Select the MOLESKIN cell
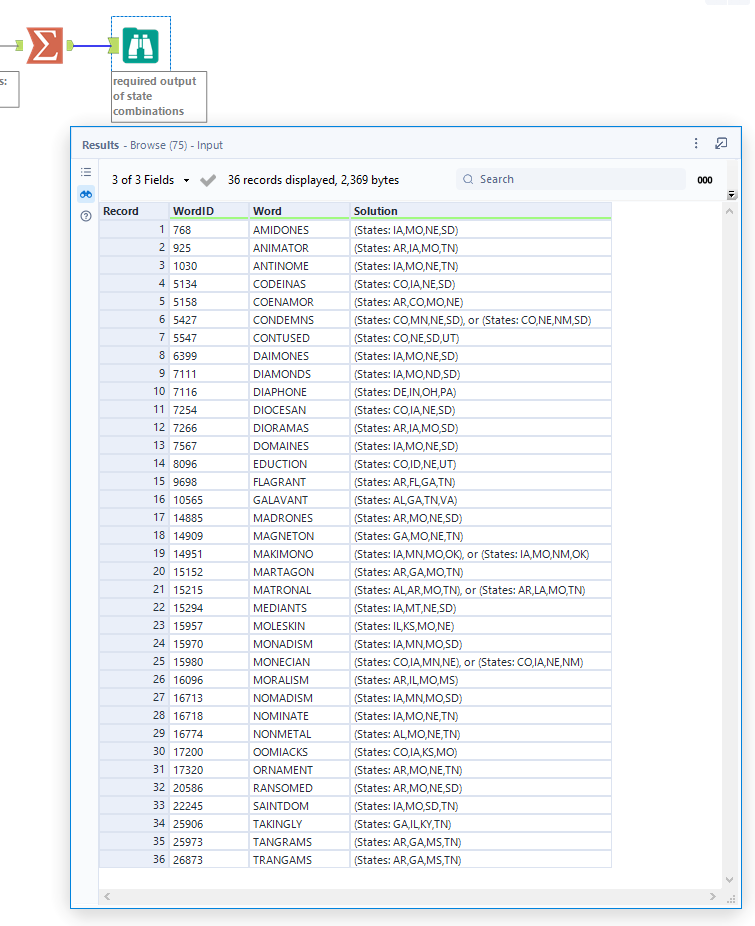 pos(299,626)
